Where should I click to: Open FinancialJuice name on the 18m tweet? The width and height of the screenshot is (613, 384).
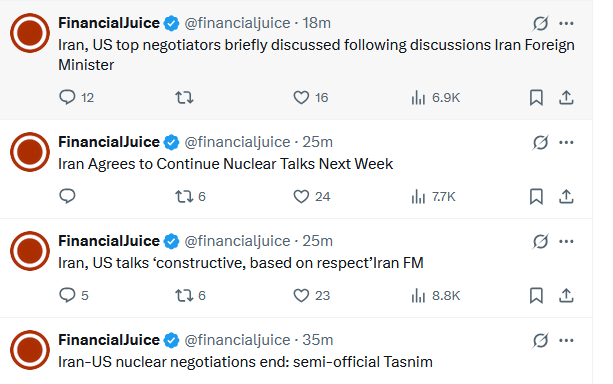coord(109,23)
